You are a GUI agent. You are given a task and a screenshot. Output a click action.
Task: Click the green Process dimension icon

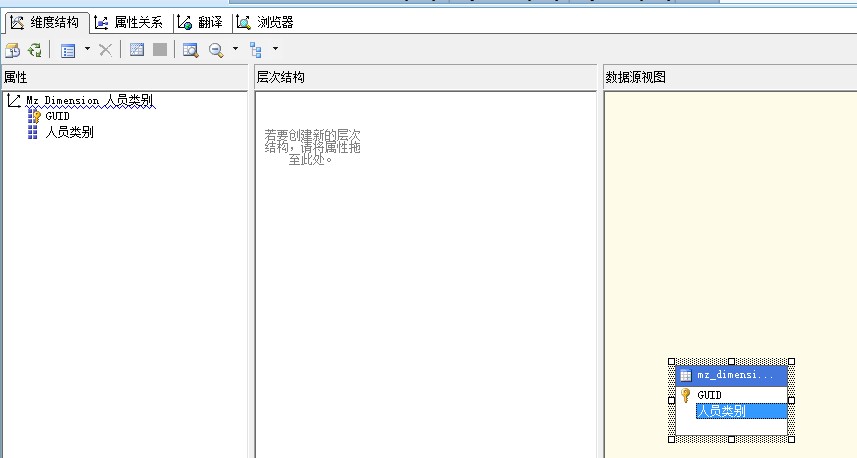35,50
